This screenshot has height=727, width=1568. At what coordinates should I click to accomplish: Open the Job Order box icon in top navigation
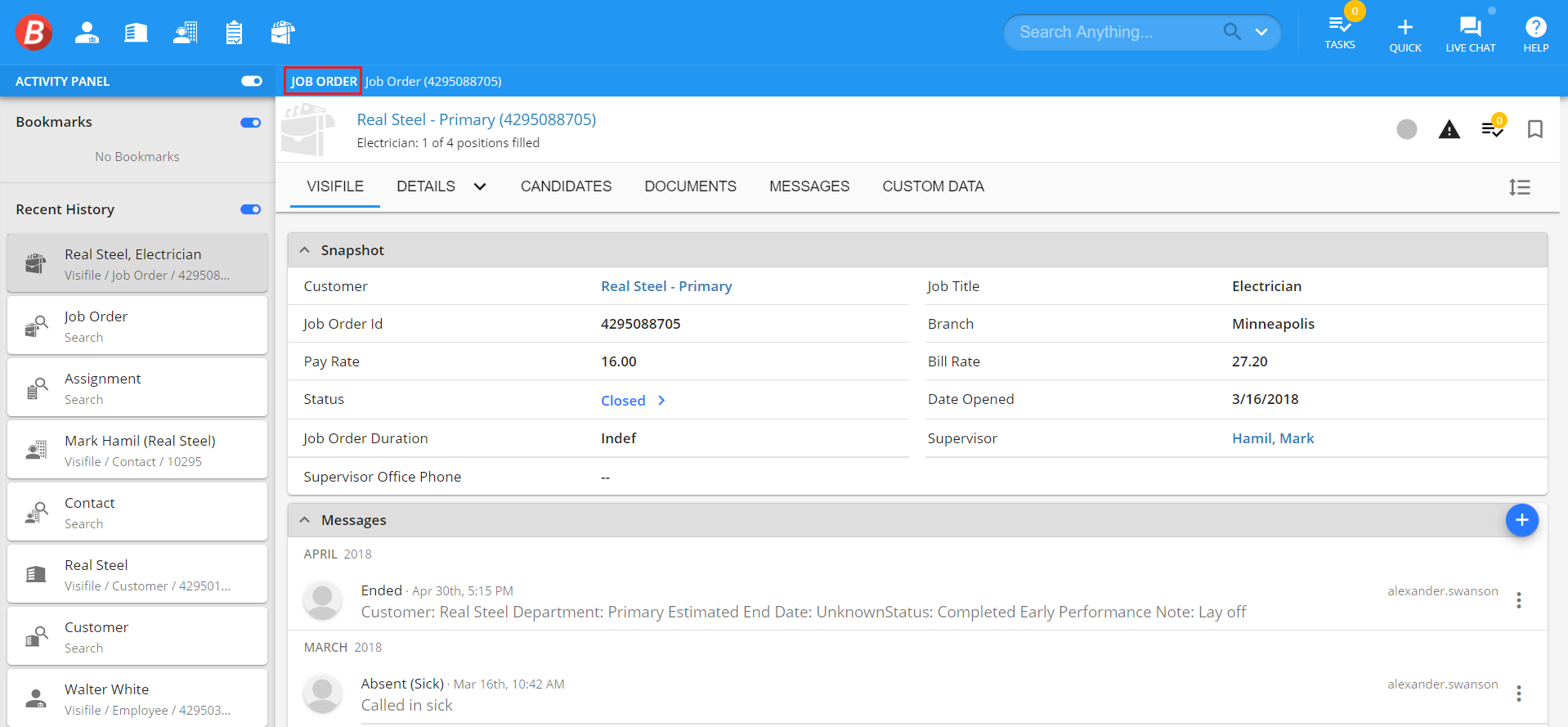283,32
